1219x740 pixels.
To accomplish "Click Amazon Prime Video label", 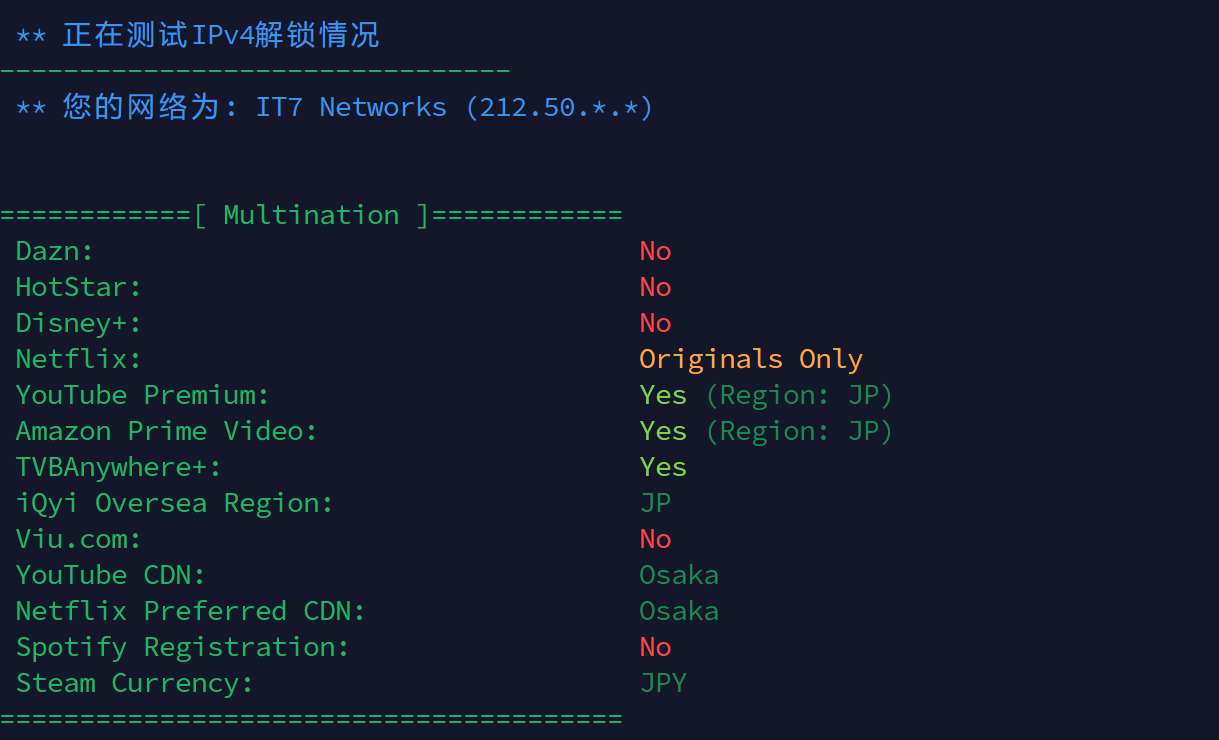I will pos(167,431).
